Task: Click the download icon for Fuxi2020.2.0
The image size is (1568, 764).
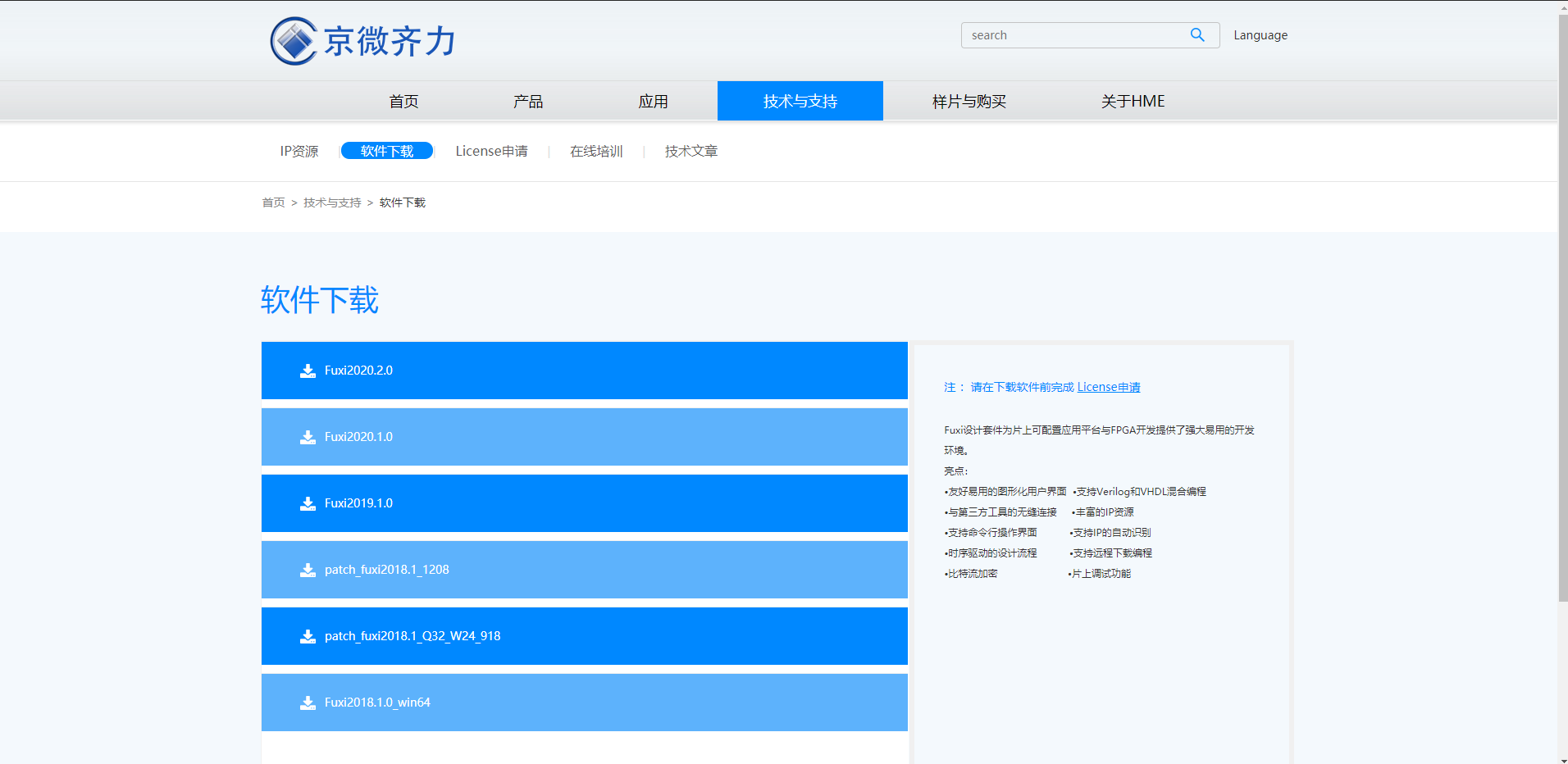Action: 308,371
